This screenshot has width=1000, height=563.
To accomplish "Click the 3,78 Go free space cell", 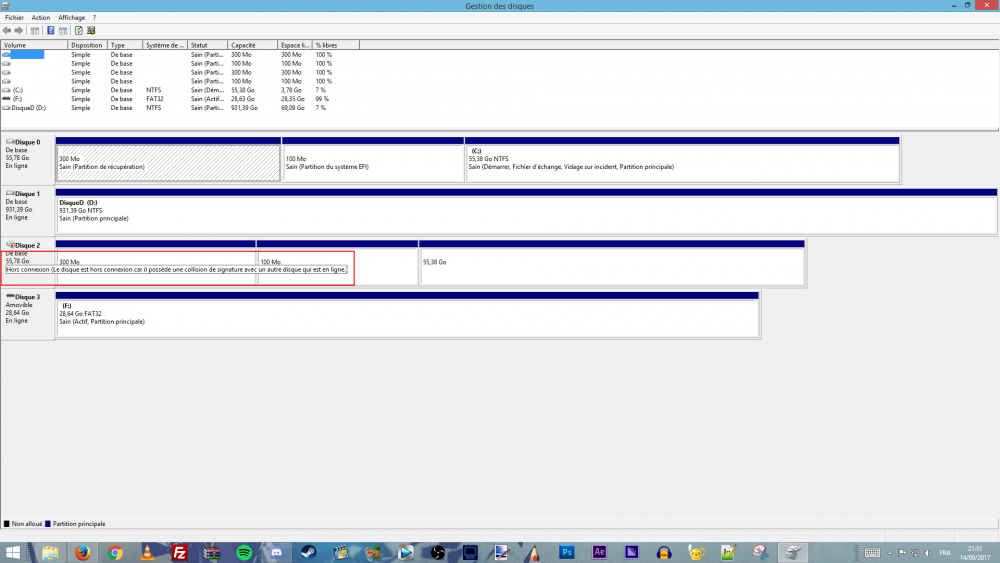I will tap(291, 91).
